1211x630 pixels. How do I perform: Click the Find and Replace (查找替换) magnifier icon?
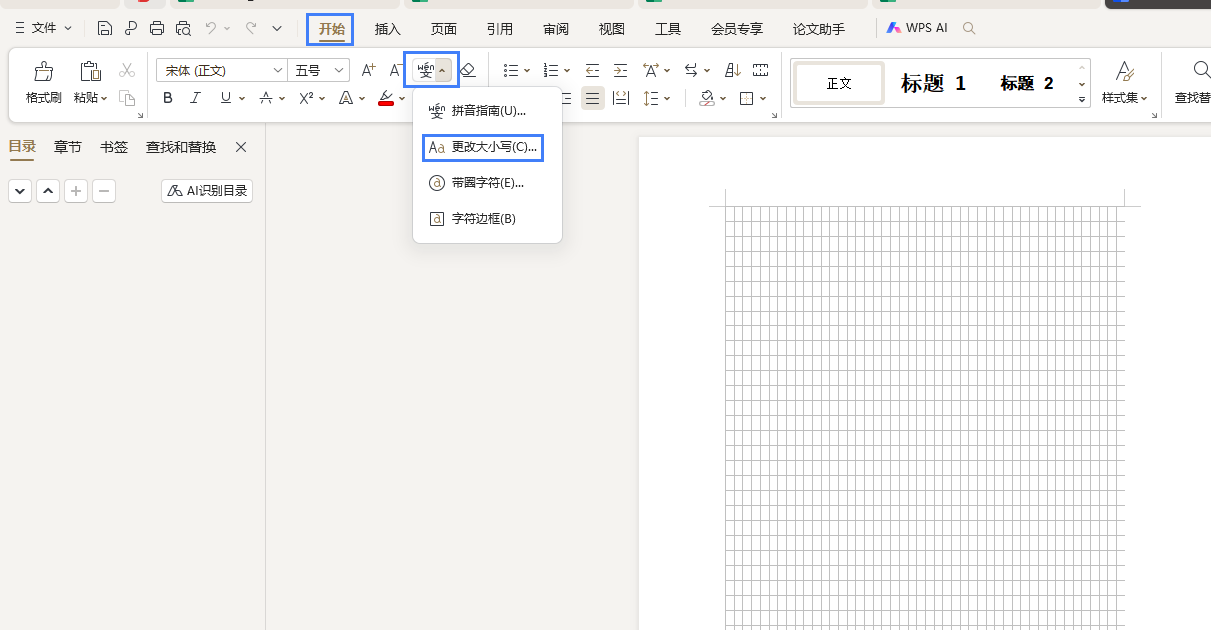pos(1201,70)
